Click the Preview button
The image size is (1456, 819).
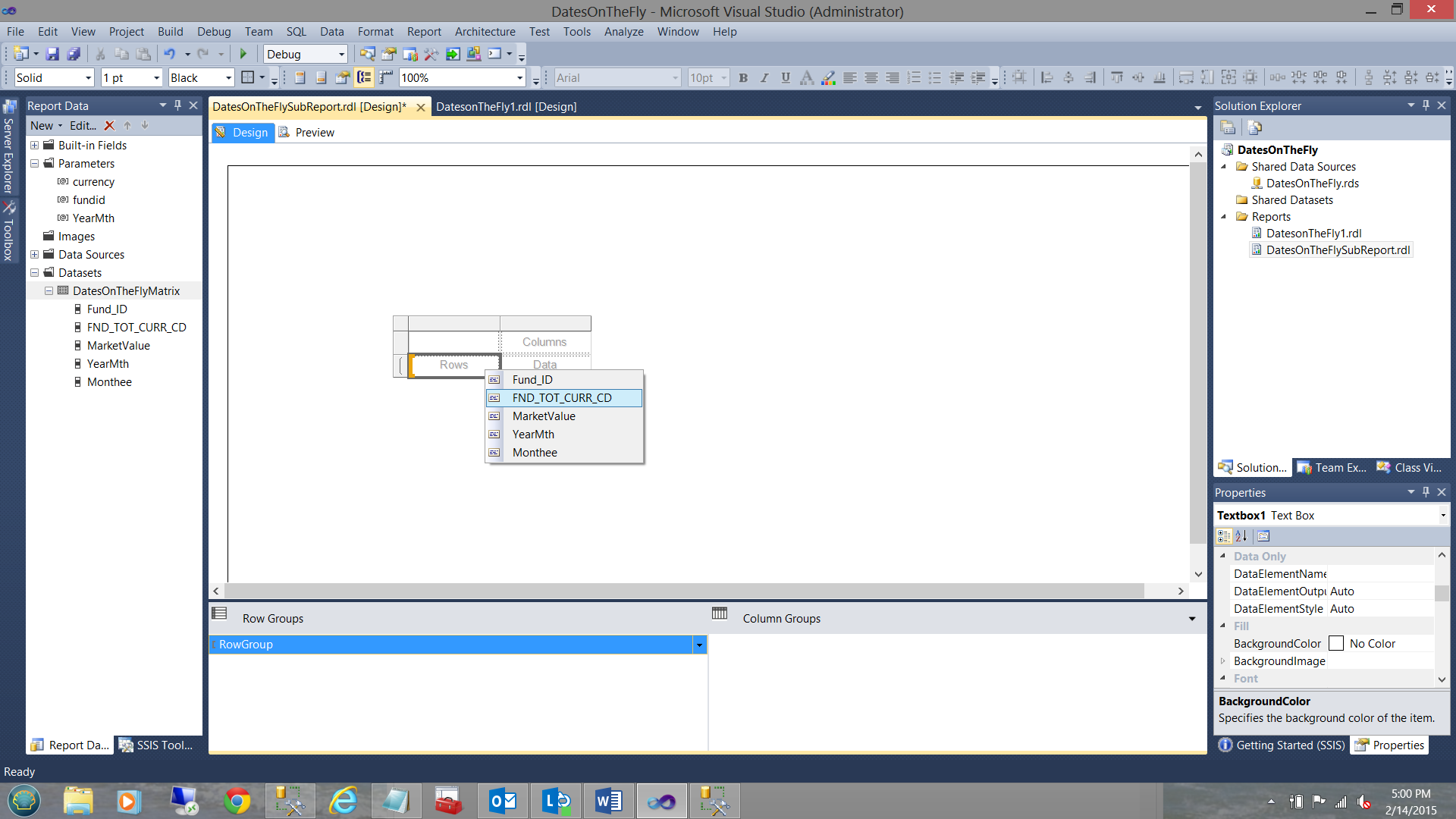[x=306, y=133]
